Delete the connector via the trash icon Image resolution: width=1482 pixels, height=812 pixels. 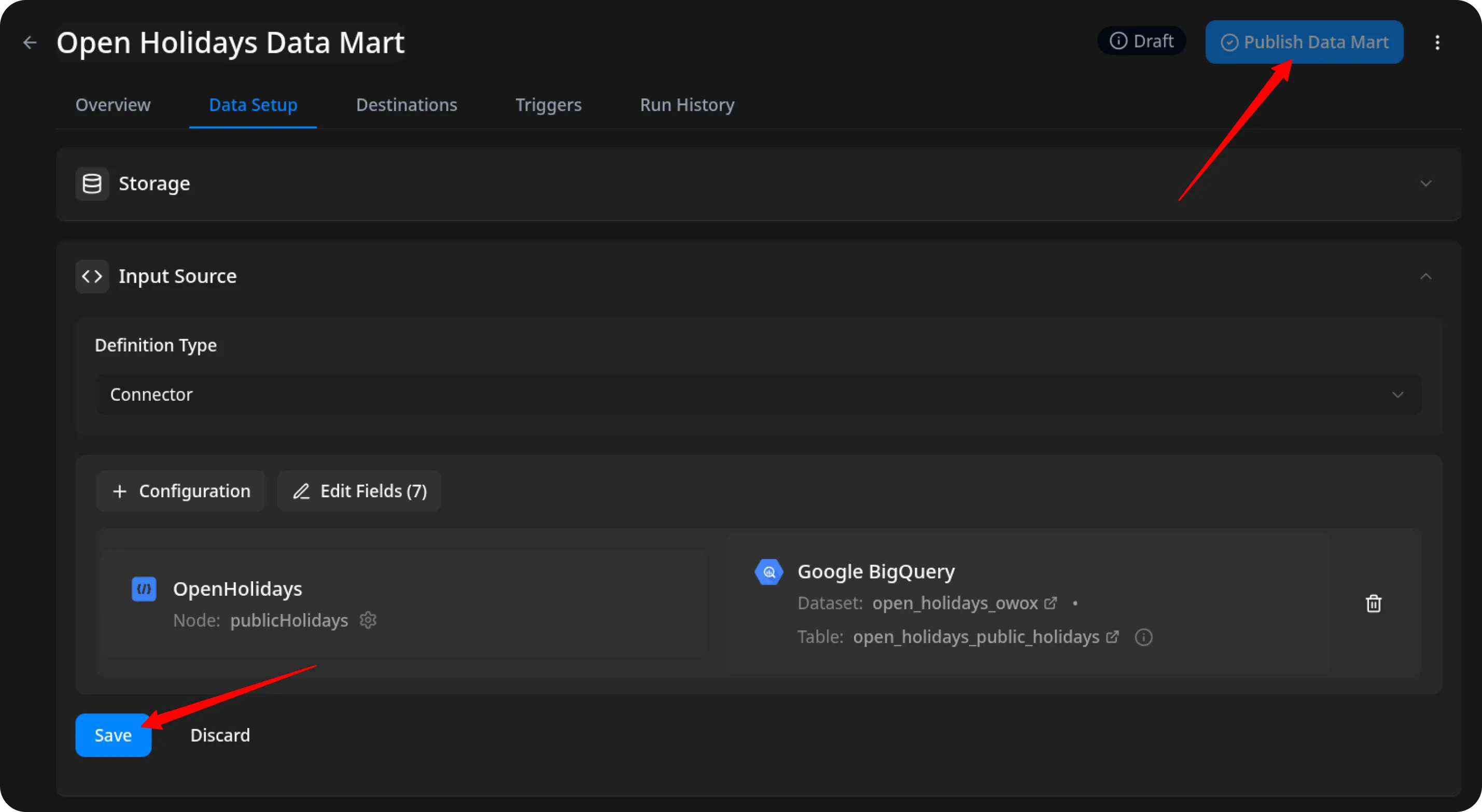1373,603
